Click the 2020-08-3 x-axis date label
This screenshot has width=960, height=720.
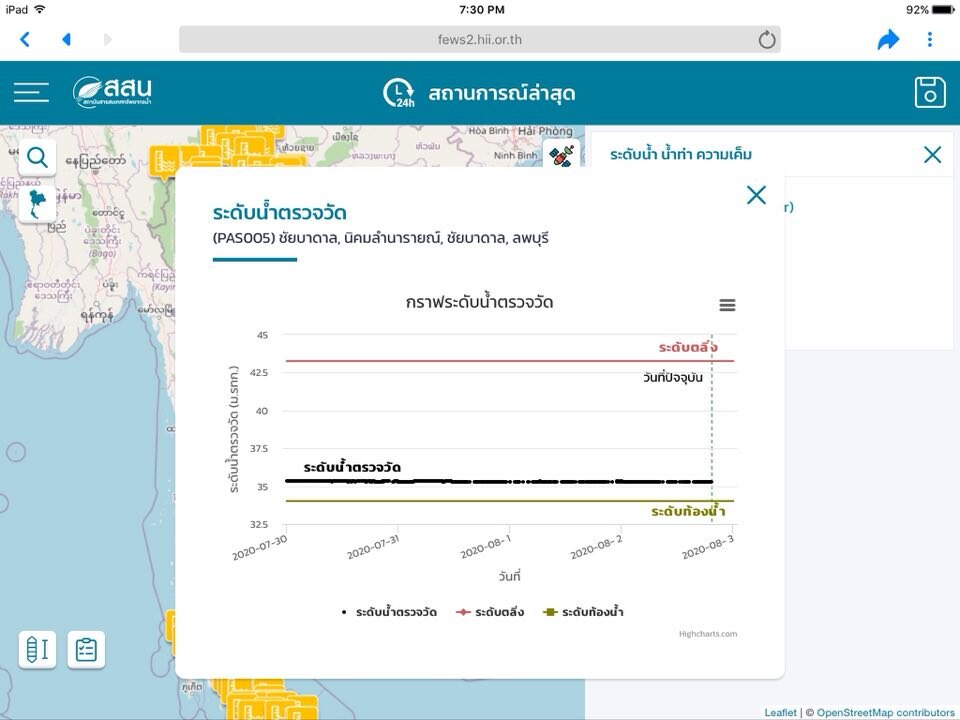click(x=708, y=547)
